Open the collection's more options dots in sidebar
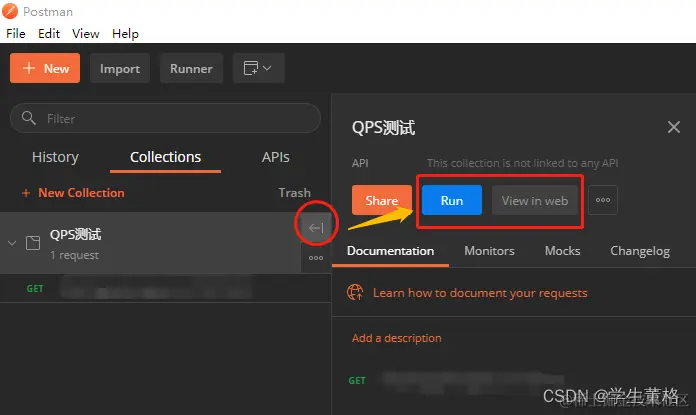The image size is (696, 415). coord(316,258)
